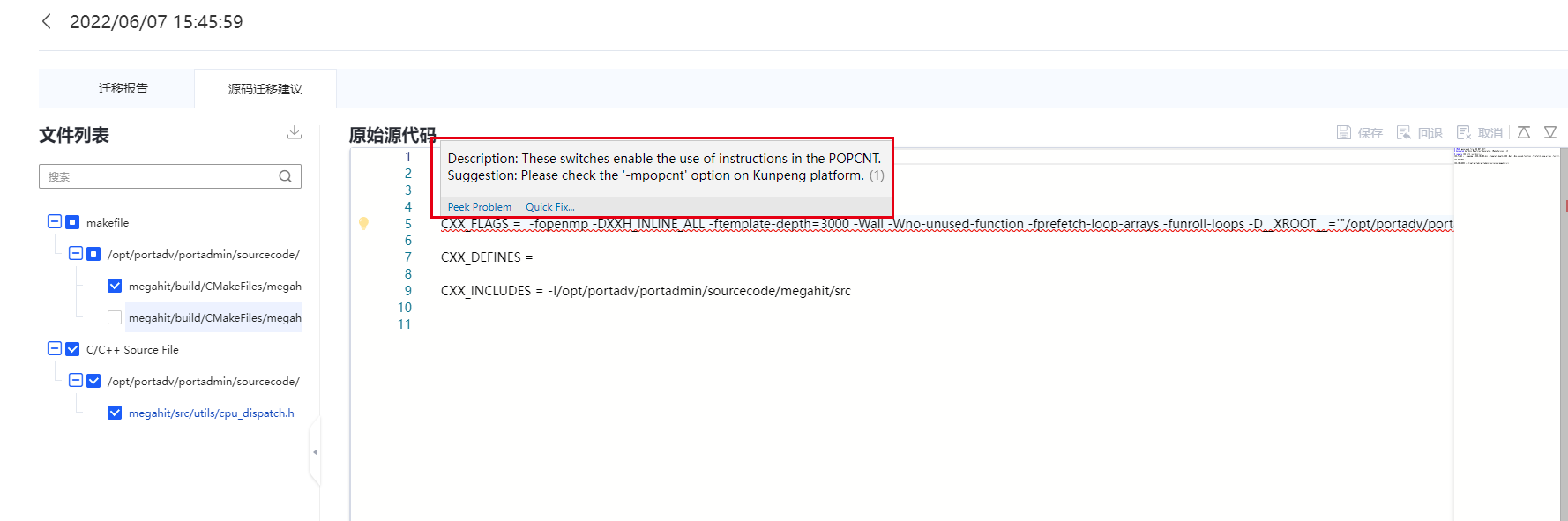Image resolution: width=1568 pixels, height=521 pixels.
Task: Click the 回退 rollback icon
Action: (1404, 132)
